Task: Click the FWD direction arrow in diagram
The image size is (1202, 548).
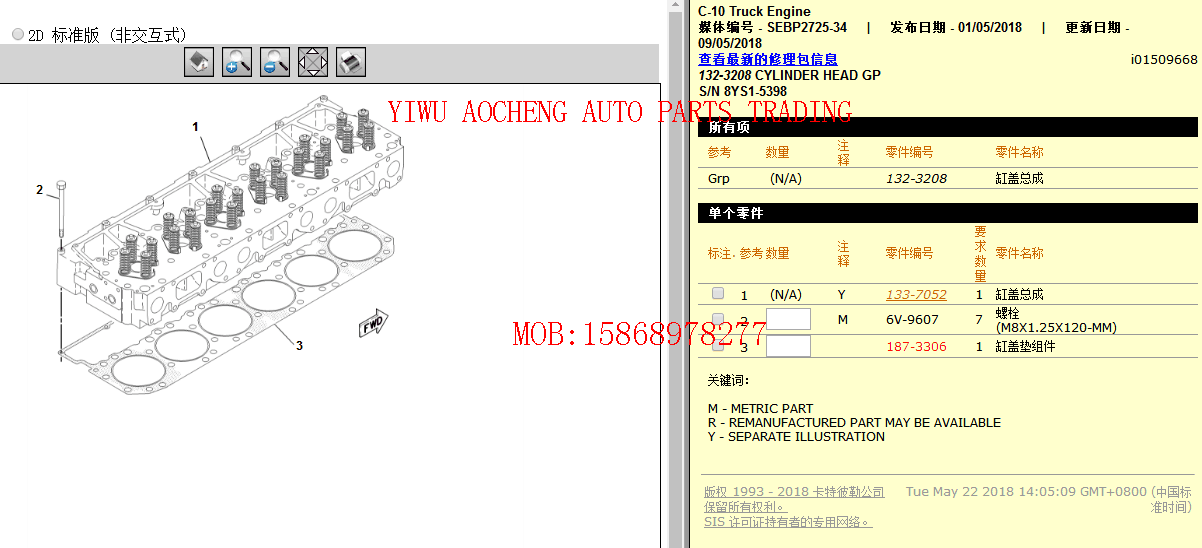Action: (x=373, y=324)
